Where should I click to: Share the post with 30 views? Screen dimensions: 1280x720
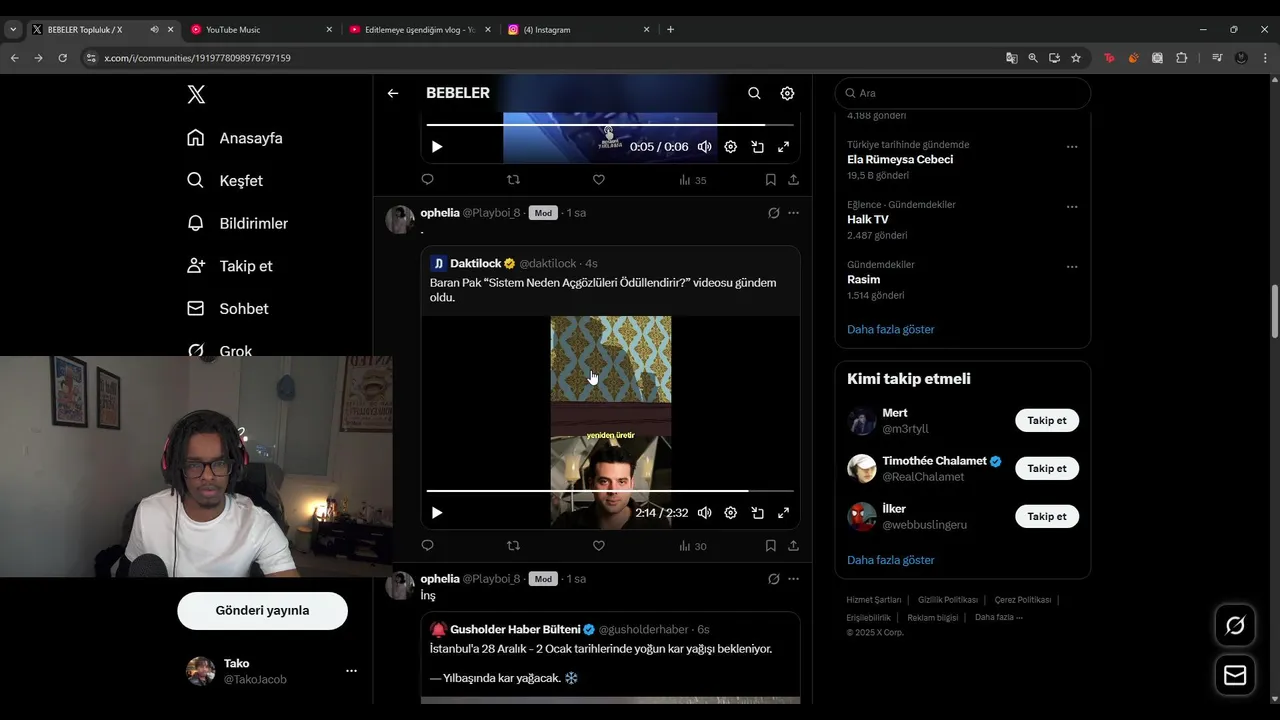(x=793, y=546)
